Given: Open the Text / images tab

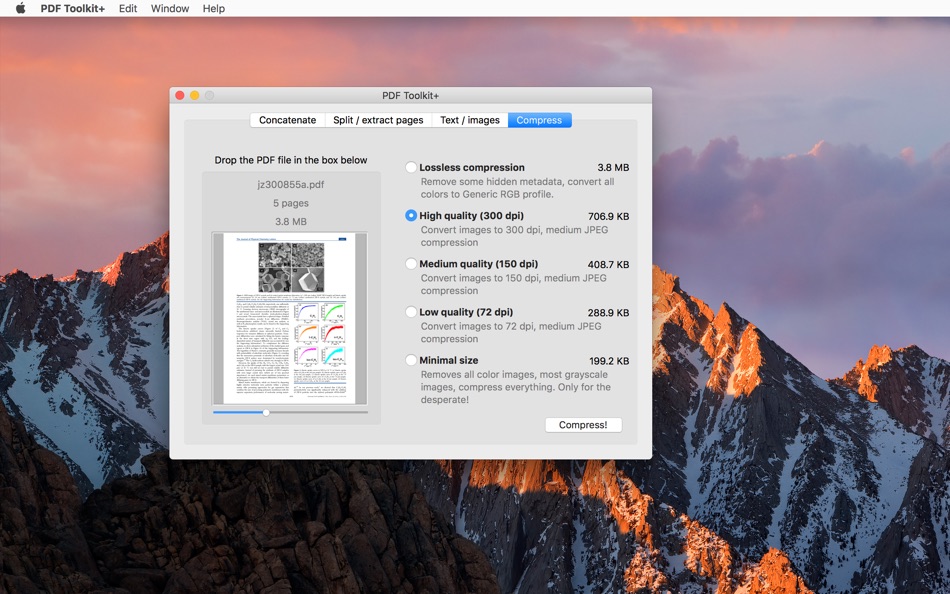Looking at the screenshot, I should pyautogui.click(x=470, y=120).
